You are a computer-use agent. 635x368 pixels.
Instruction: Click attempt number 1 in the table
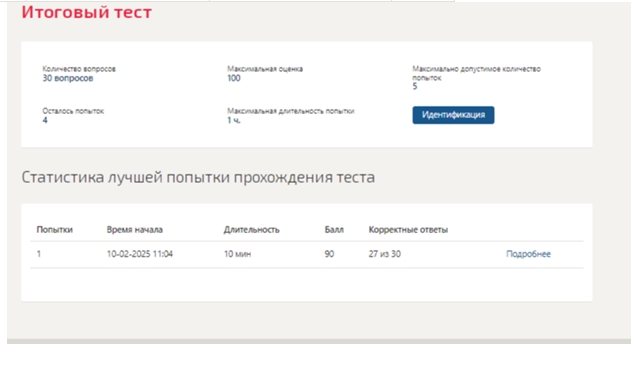39,254
